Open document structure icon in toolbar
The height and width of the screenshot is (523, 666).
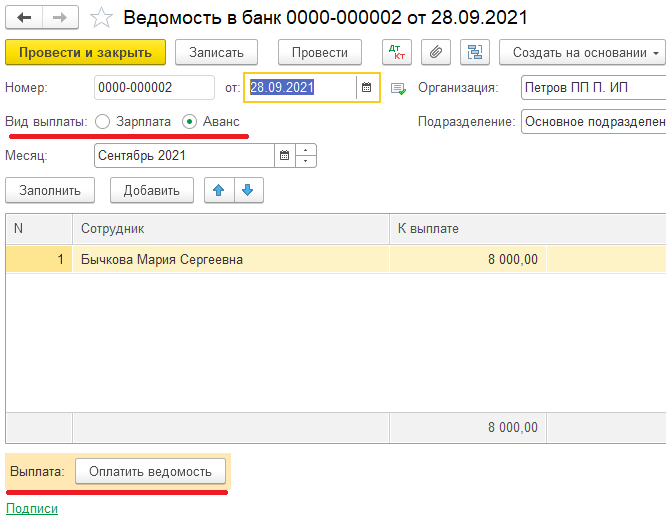pyautogui.click(x=475, y=52)
